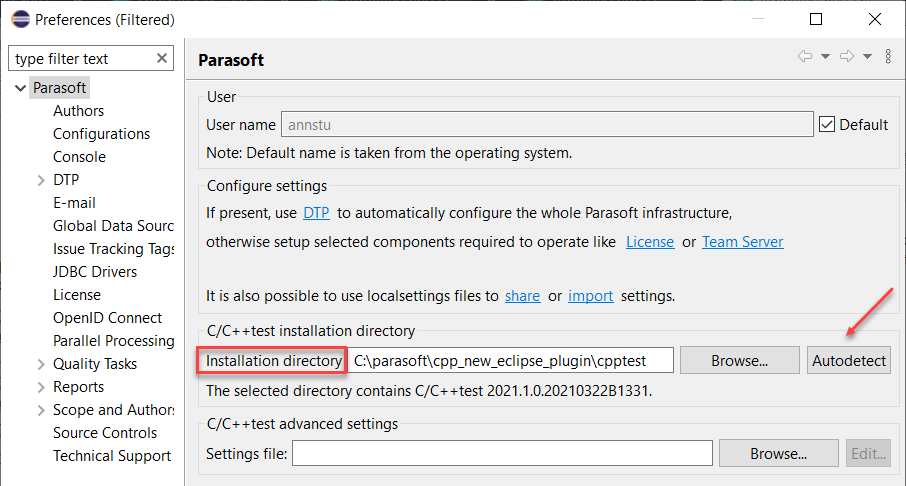The height and width of the screenshot is (486, 906).
Task: Collapse the Parasoft tree node
Action: (x=20, y=88)
